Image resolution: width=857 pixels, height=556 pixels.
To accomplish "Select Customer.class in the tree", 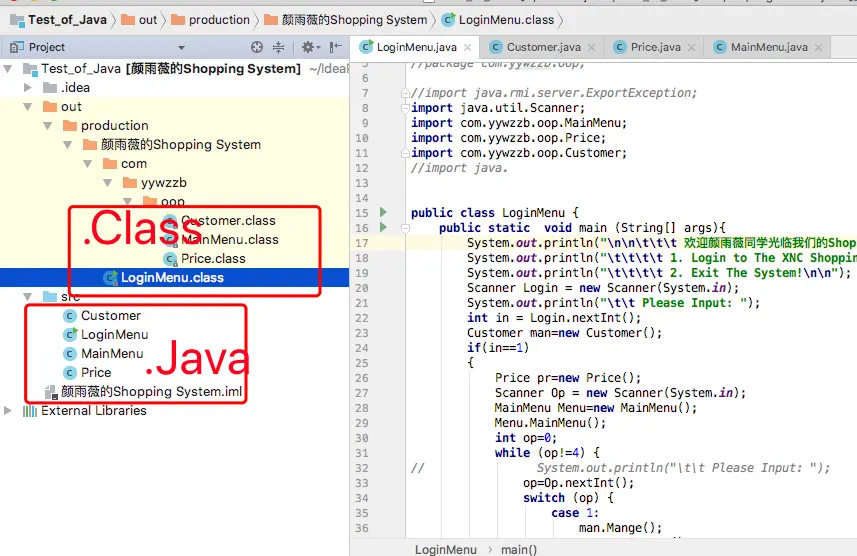I will point(228,220).
